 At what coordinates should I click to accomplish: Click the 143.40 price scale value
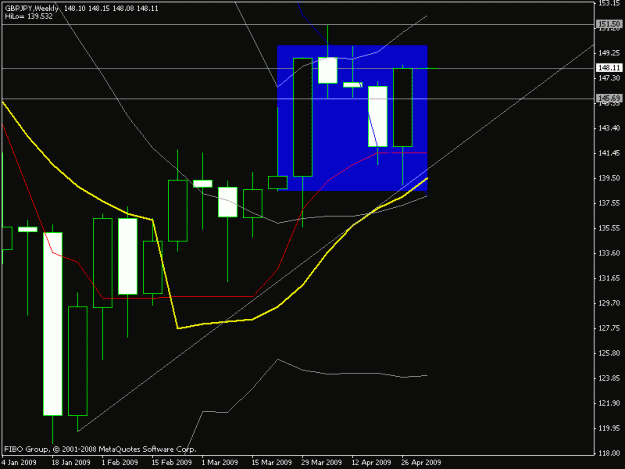[609, 128]
